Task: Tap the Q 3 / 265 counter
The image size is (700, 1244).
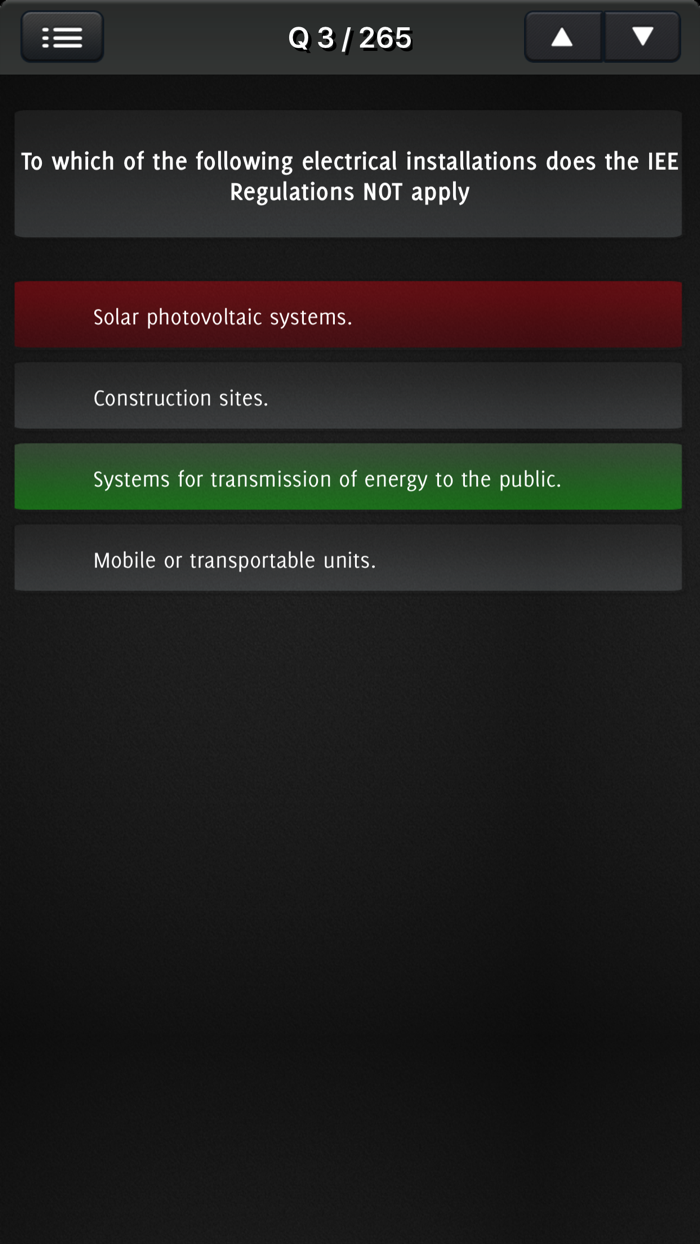Action: (x=350, y=38)
